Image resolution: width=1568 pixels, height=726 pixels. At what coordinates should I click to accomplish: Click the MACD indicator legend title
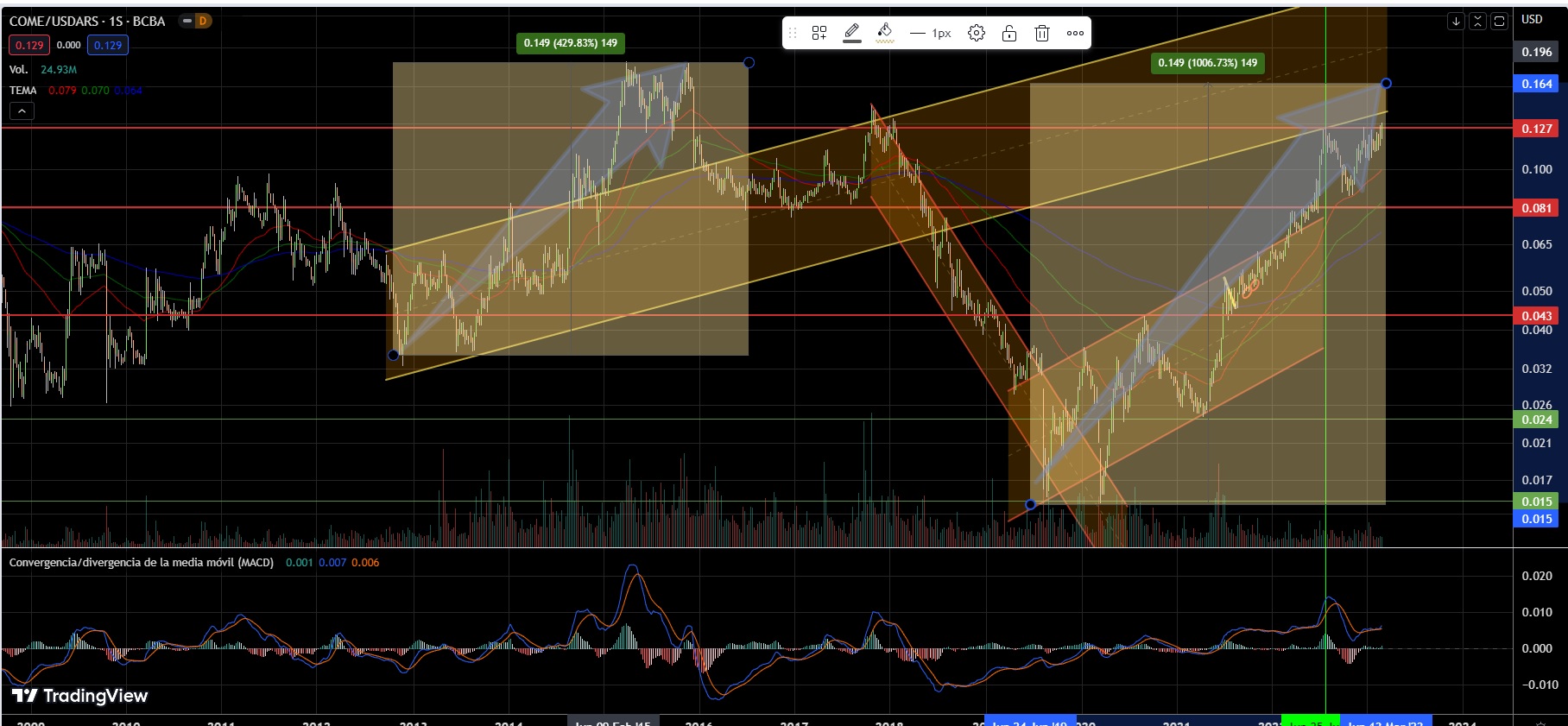click(141, 562)
